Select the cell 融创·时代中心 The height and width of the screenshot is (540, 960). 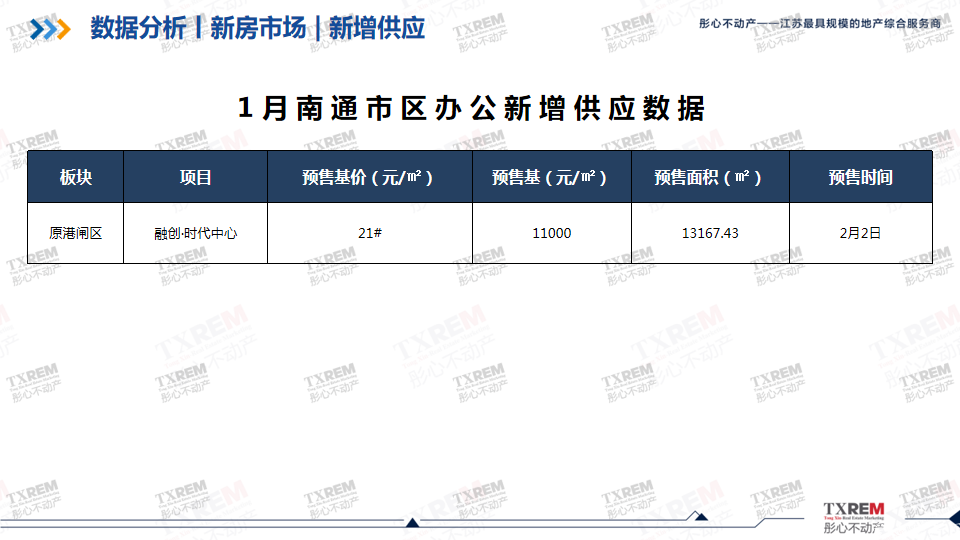click(195, 233)
